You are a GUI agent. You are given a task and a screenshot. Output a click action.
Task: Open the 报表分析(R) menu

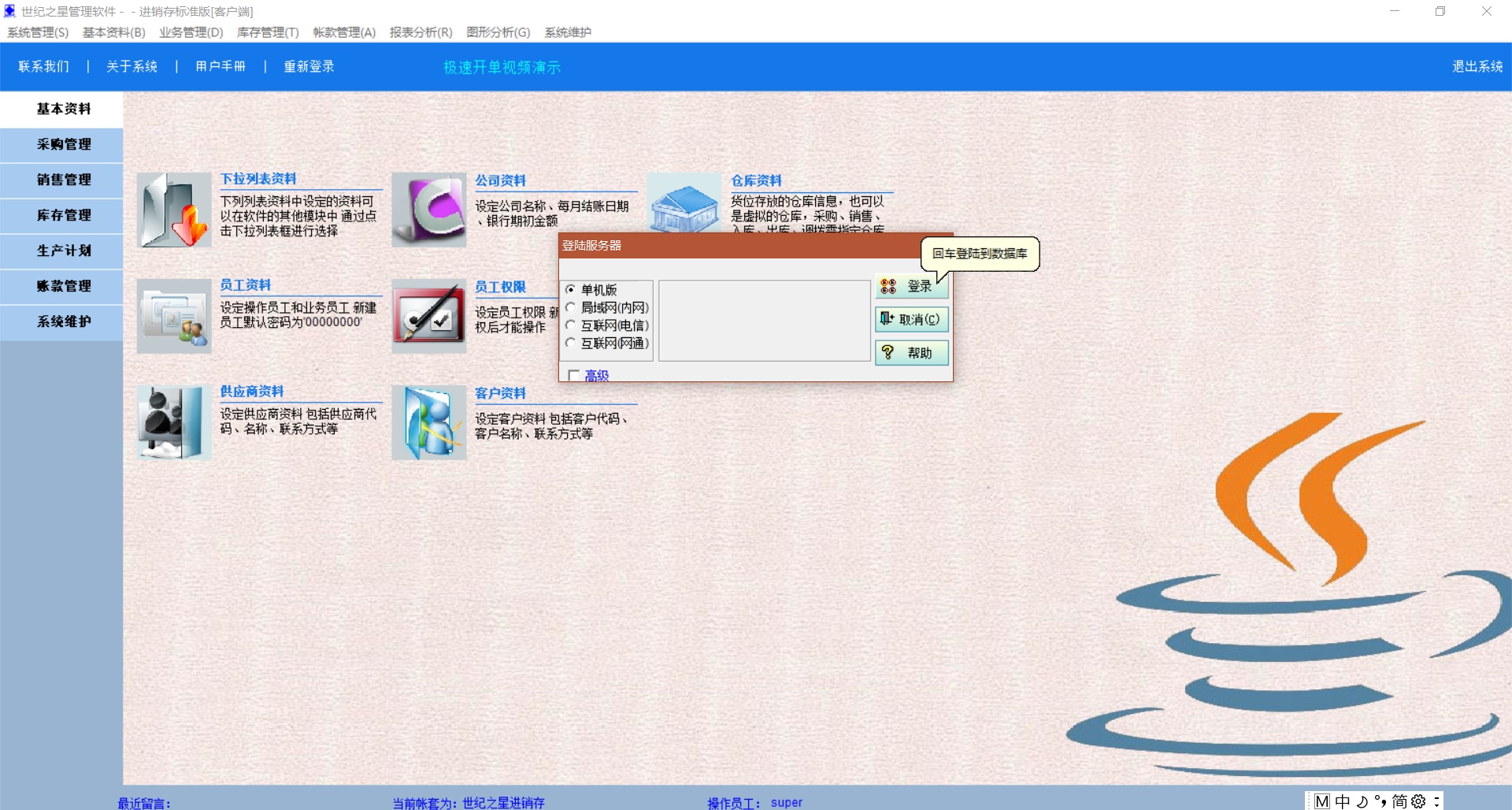coord(421,32)
